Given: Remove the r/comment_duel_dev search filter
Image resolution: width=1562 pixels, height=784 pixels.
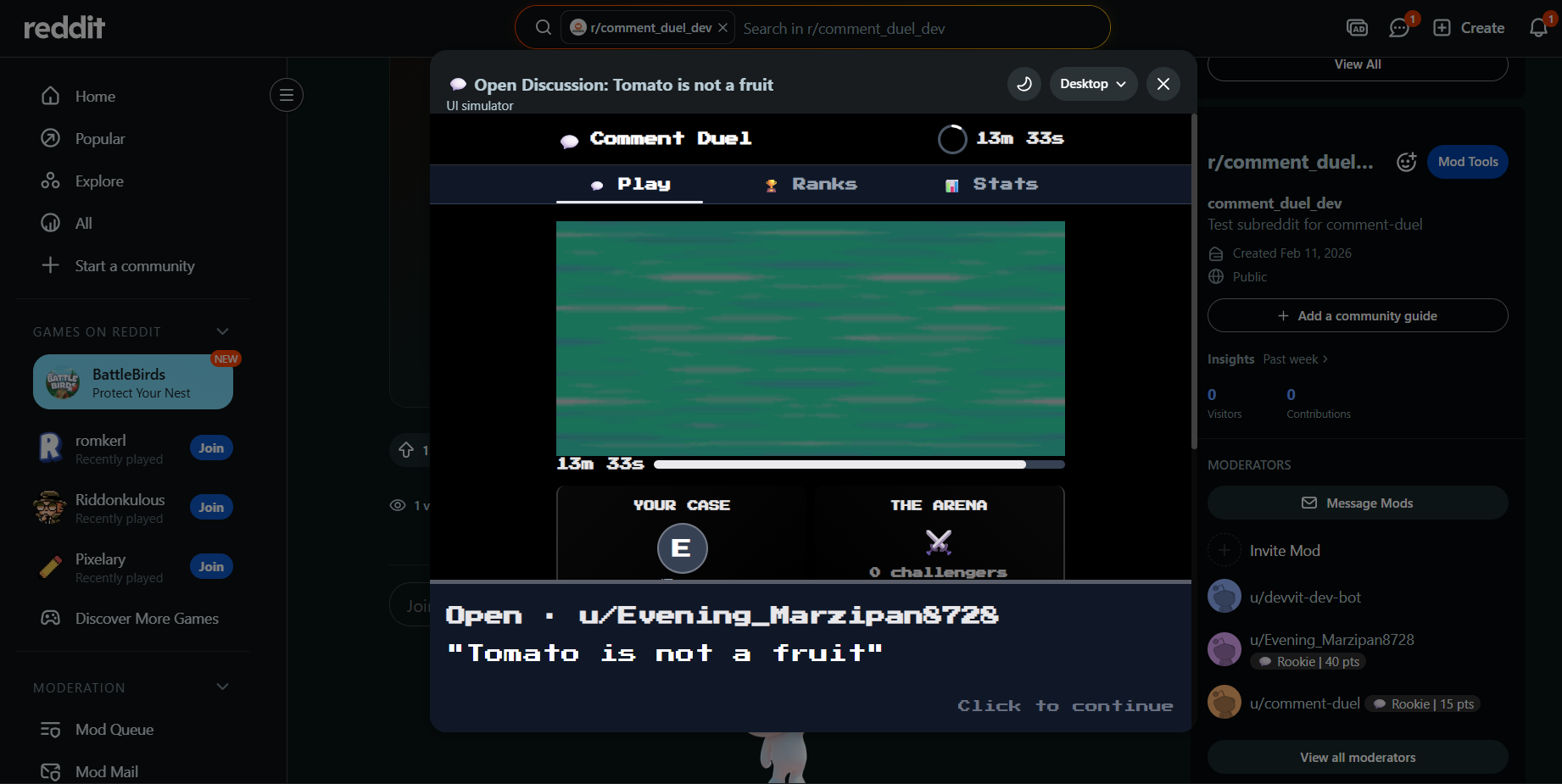Looking at the screenshot, I should (722, 28).
